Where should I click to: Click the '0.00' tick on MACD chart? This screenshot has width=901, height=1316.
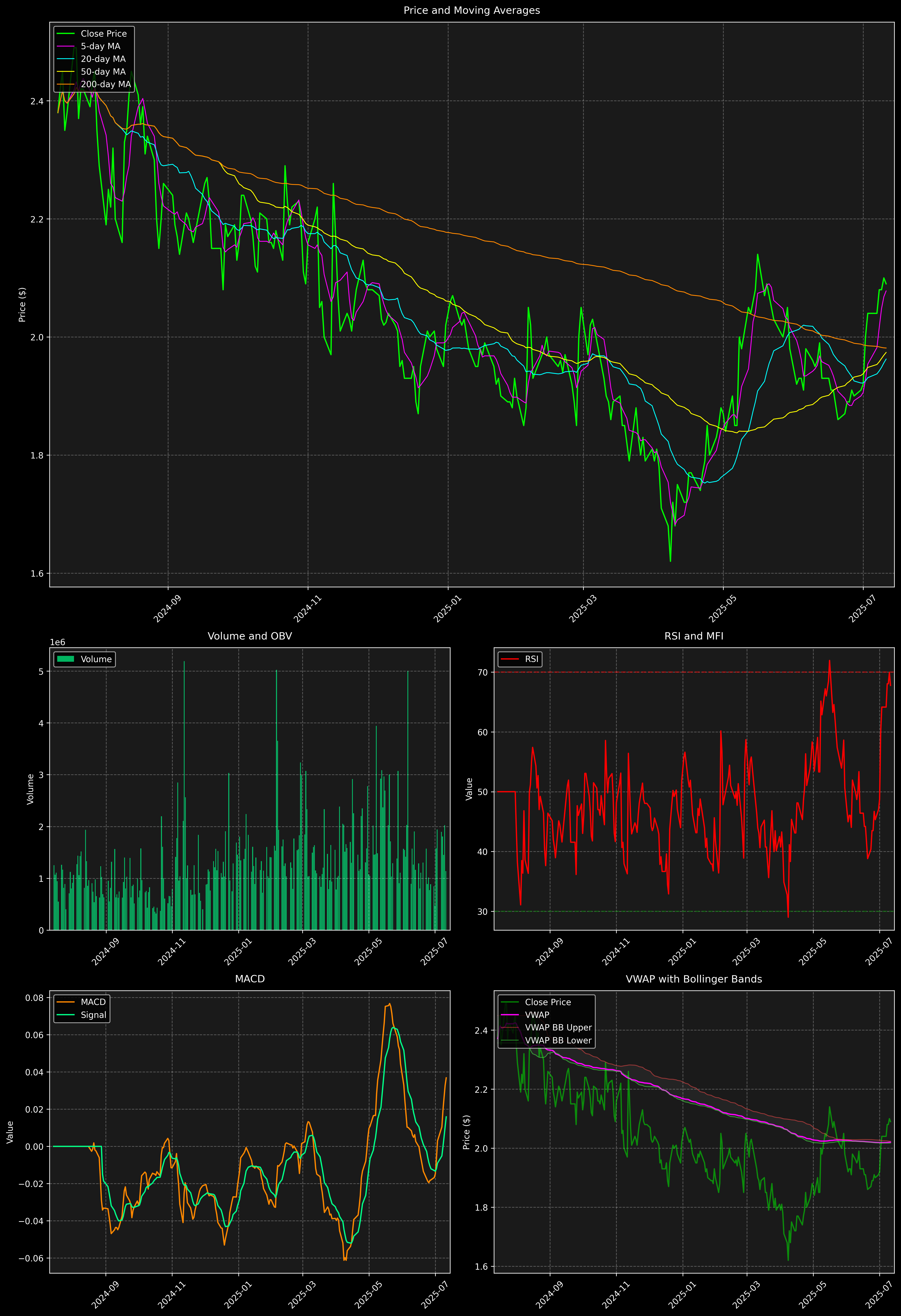tap(35, 1147)
